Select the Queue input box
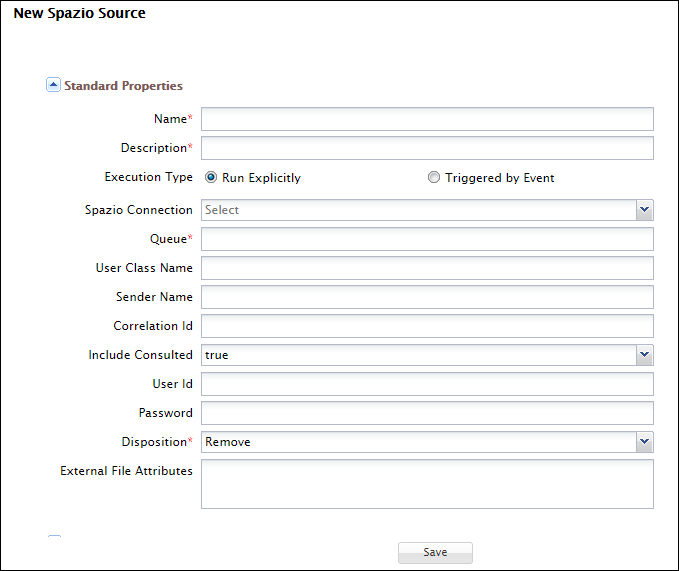679x571 pixels. point(427,239)
